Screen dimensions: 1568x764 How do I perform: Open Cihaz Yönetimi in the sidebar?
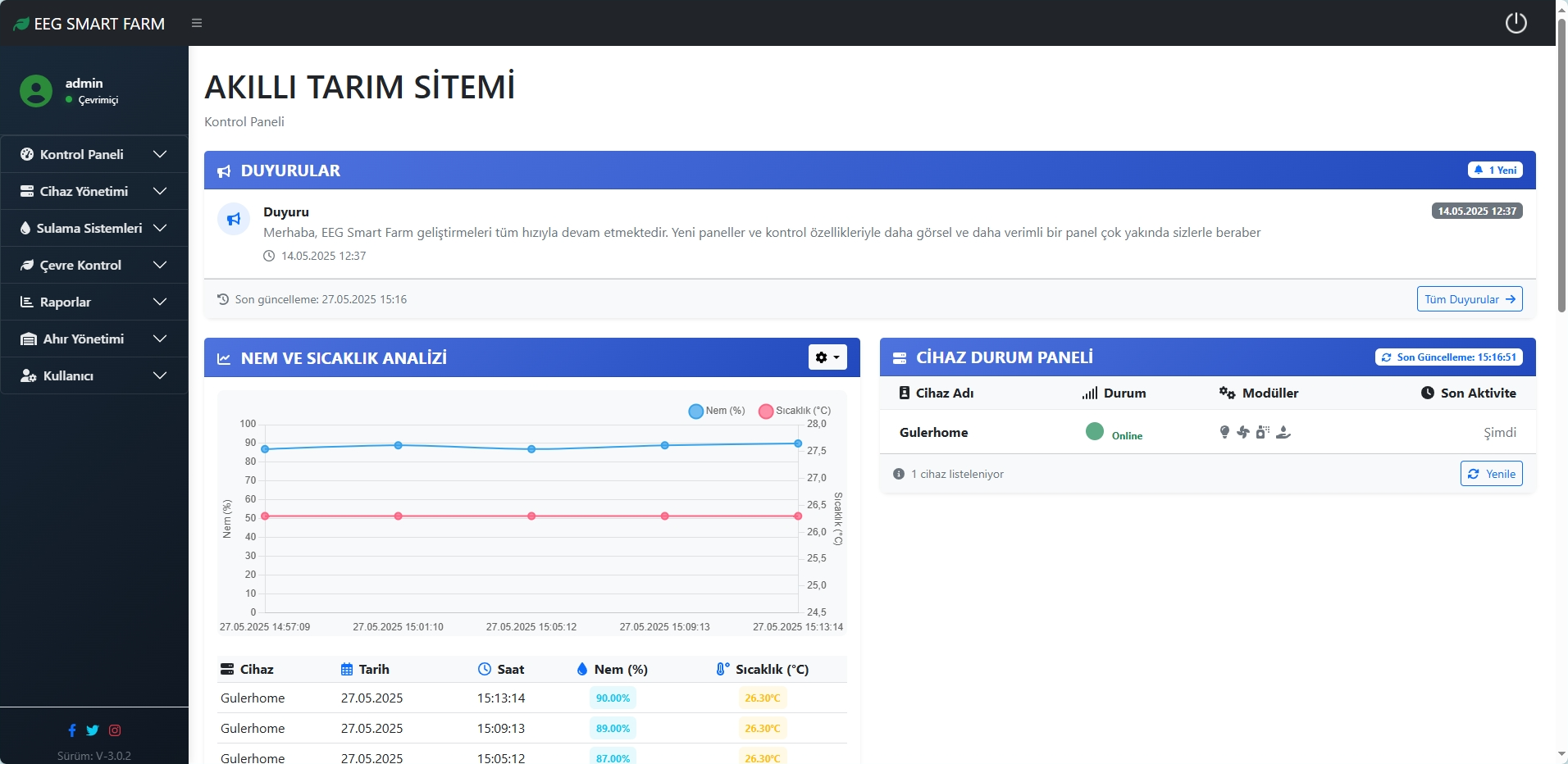click(94, 191)
